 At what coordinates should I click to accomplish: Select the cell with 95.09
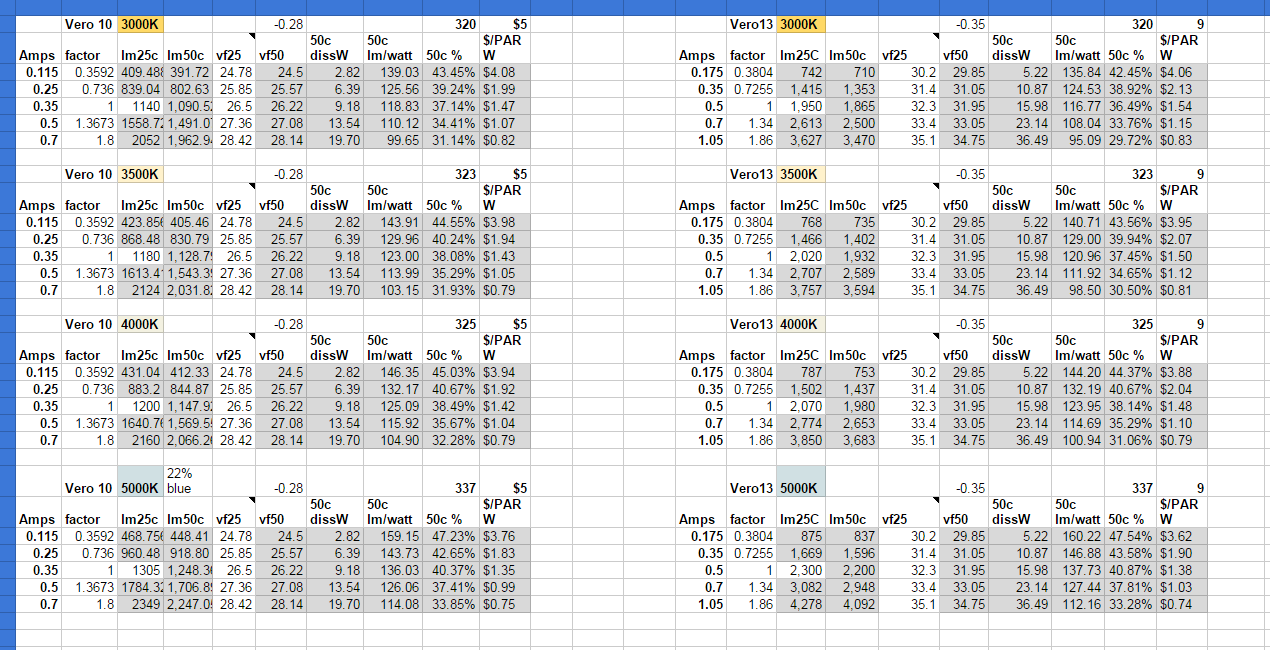point(1077,140)
